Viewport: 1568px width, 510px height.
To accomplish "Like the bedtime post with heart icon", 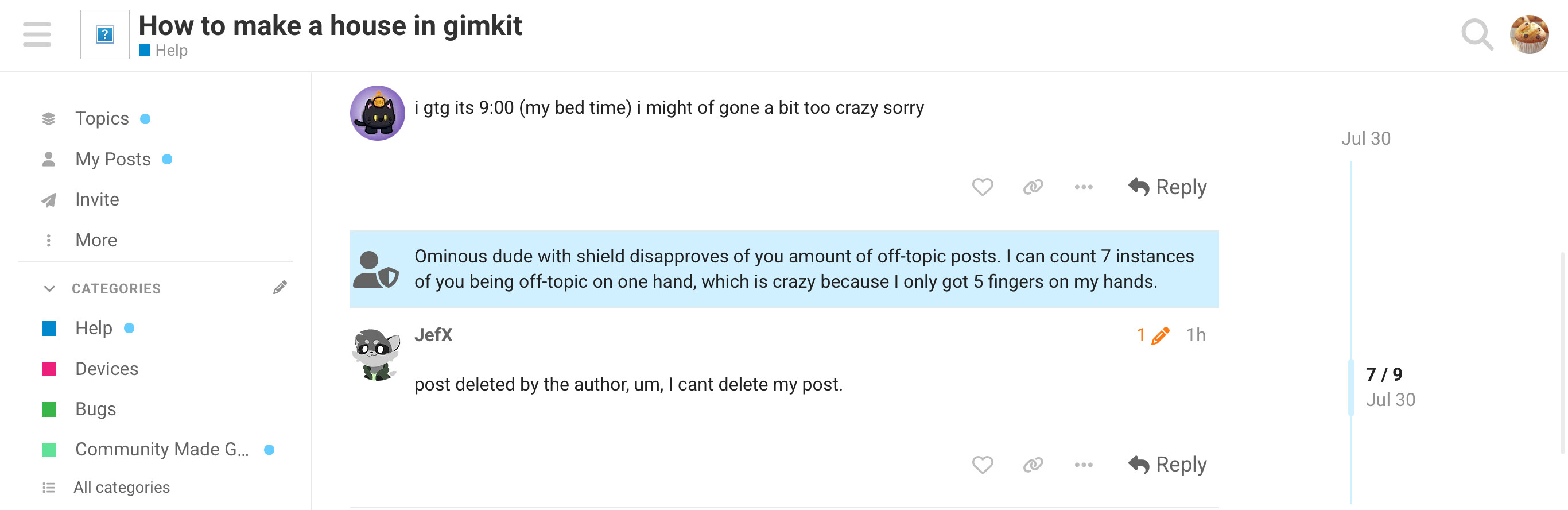I will 982,187.
